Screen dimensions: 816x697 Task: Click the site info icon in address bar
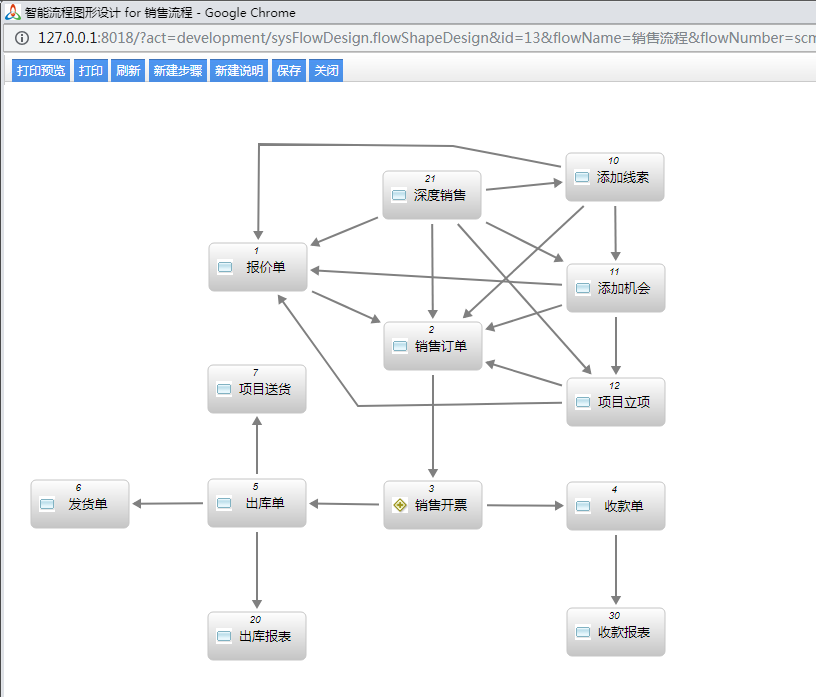(x=21, y=39)
